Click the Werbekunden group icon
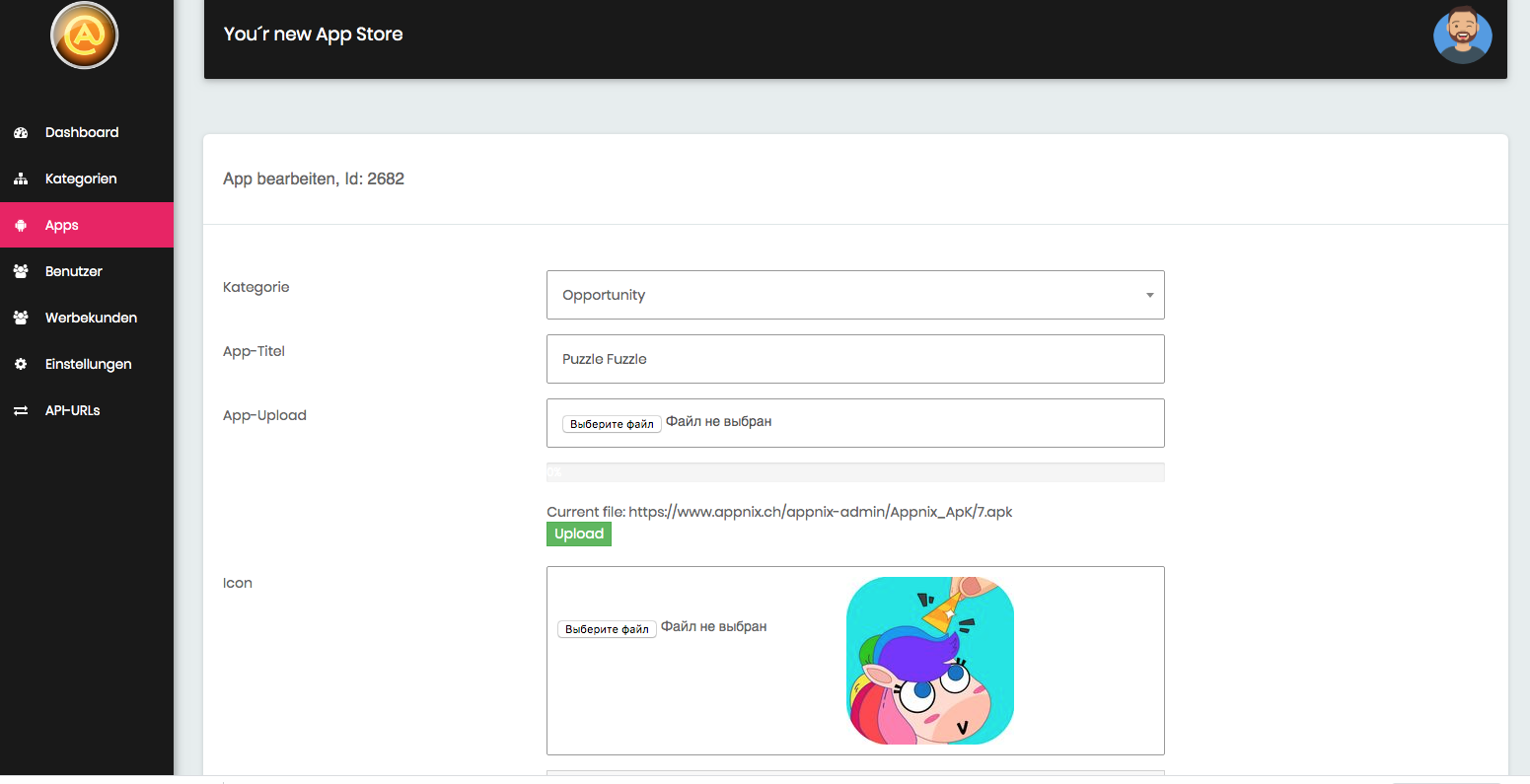The image size is (1530, 784). (21, 318)
